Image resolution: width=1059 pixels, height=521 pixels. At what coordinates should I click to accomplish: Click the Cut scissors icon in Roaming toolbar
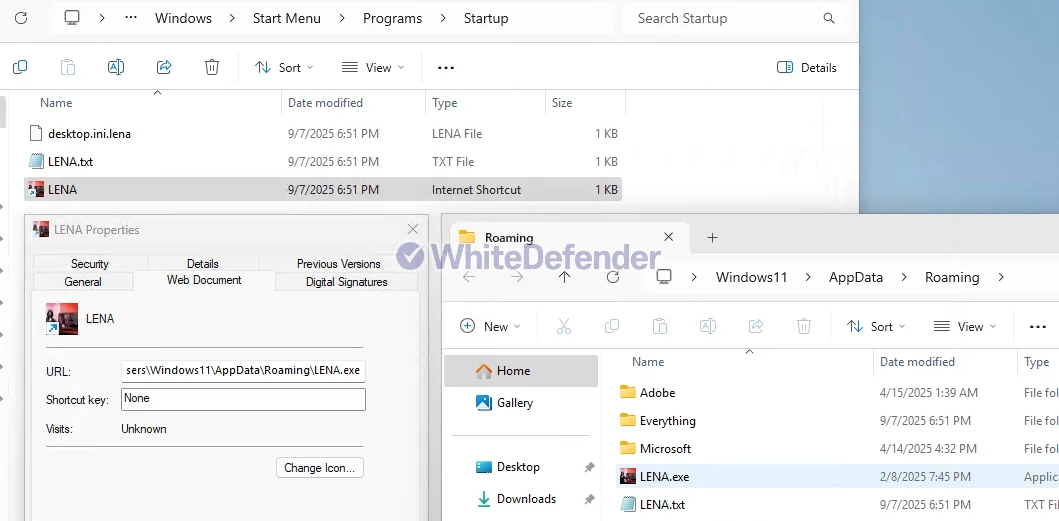point(564,326)
